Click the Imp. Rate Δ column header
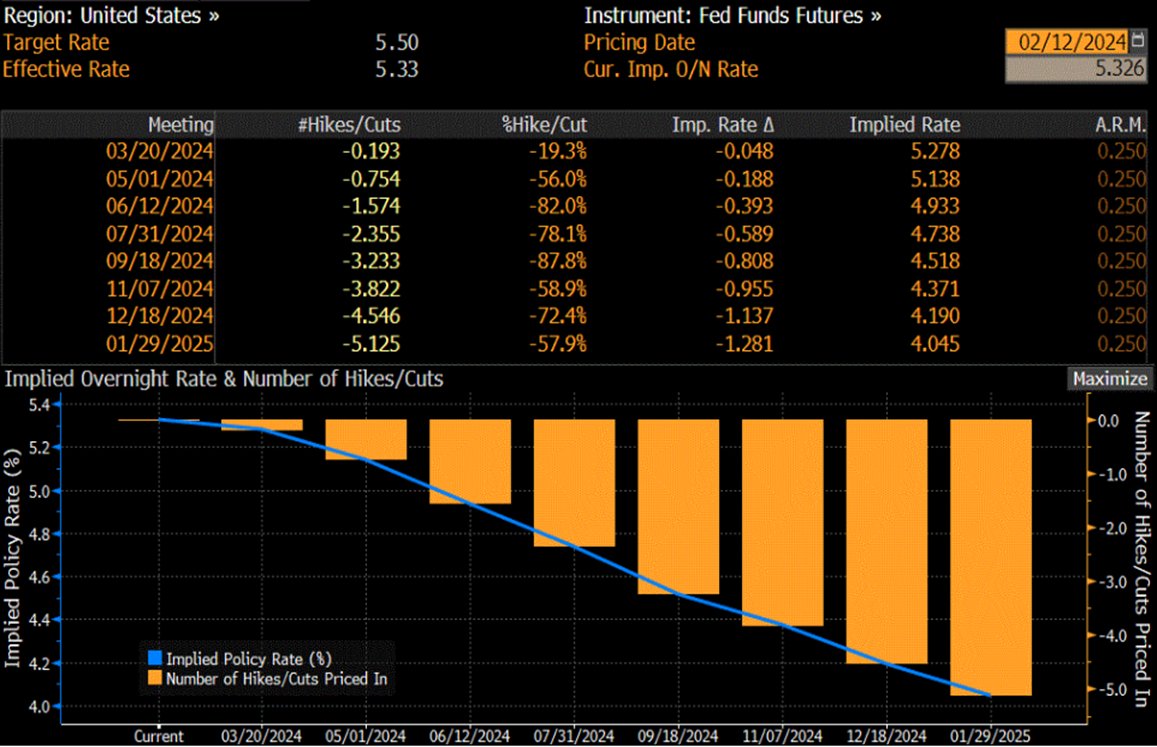Screen dimensions: 1157x747 (721, 125)
